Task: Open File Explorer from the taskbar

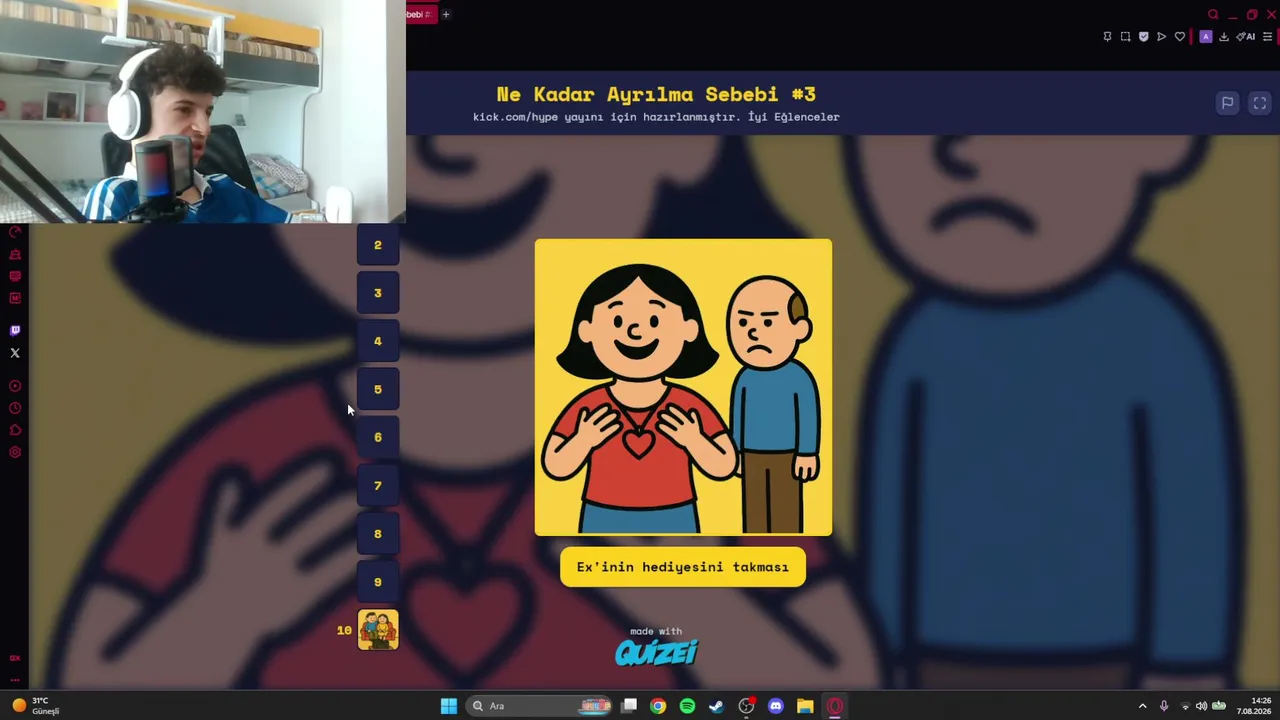Action: click(805, 706)
